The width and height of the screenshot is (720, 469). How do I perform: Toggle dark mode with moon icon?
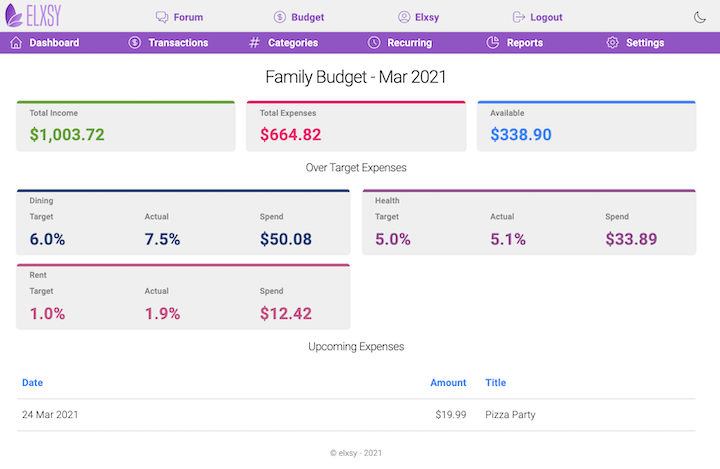[700, 17]
